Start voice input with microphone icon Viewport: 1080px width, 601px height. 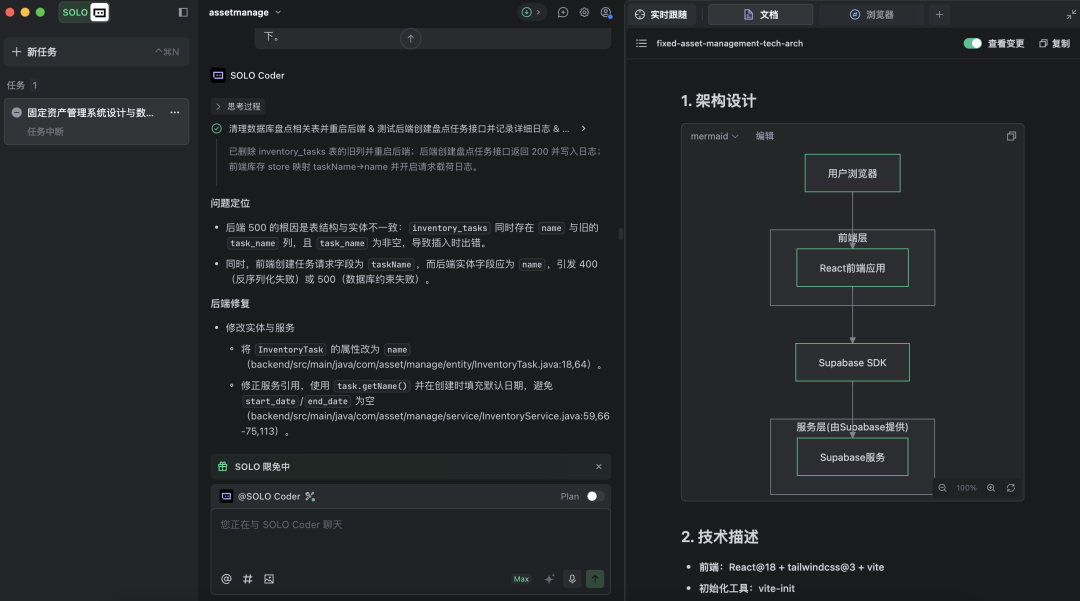(x=572, y=579)
